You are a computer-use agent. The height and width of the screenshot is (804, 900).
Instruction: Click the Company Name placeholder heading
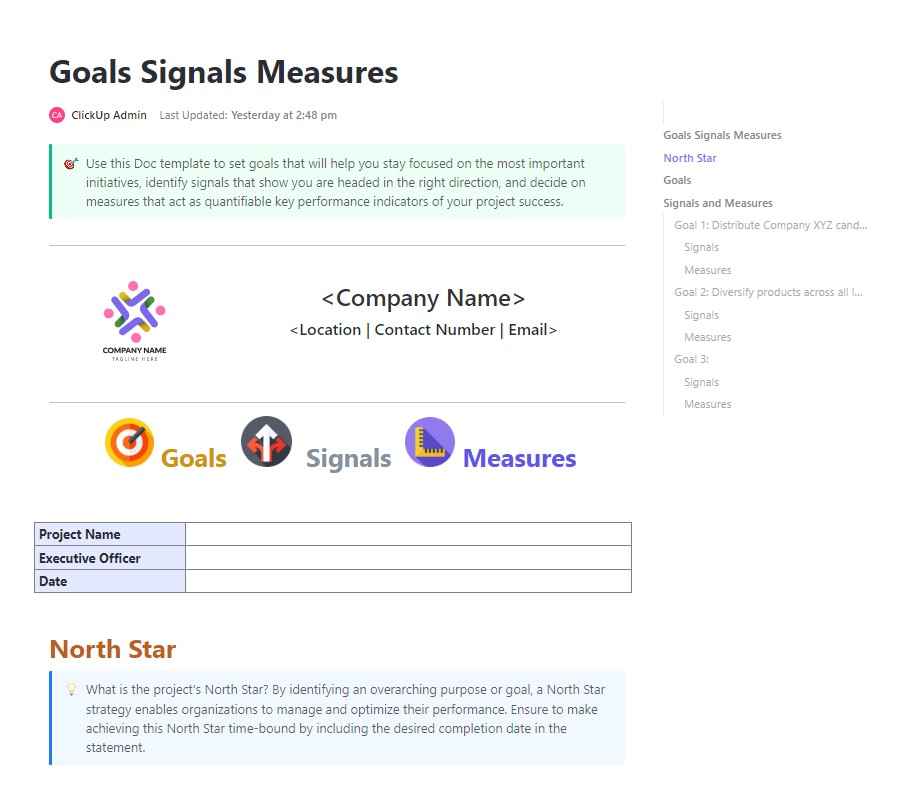pos(423,298)
